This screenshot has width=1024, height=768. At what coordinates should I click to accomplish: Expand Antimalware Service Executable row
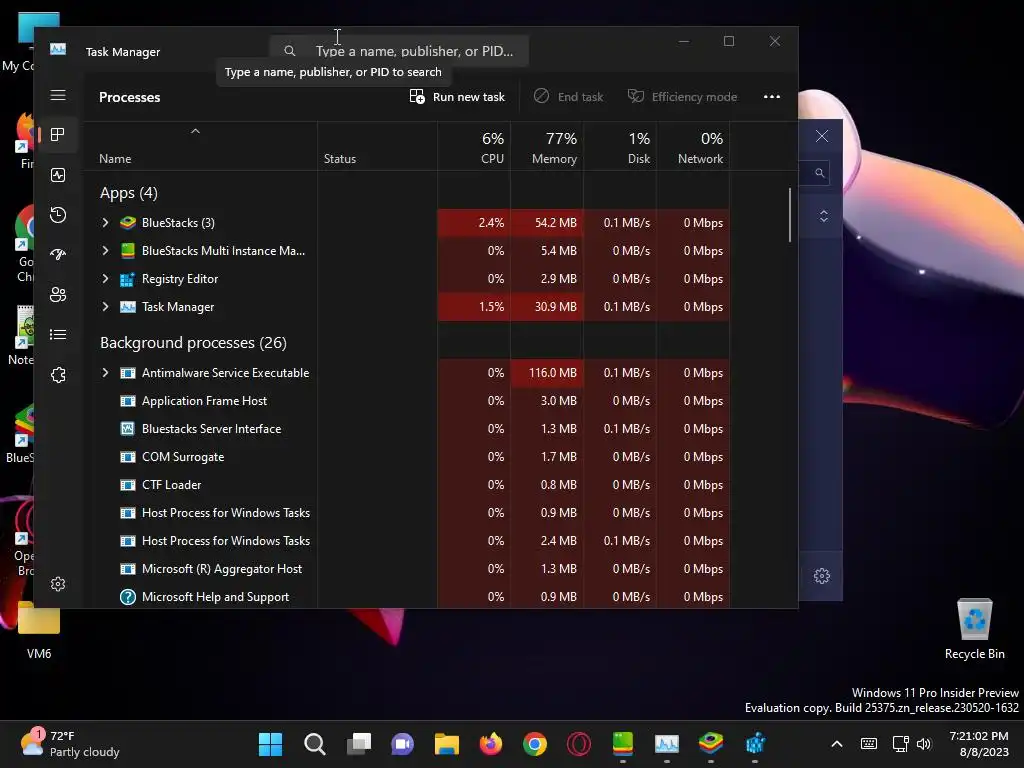[105, 373]
